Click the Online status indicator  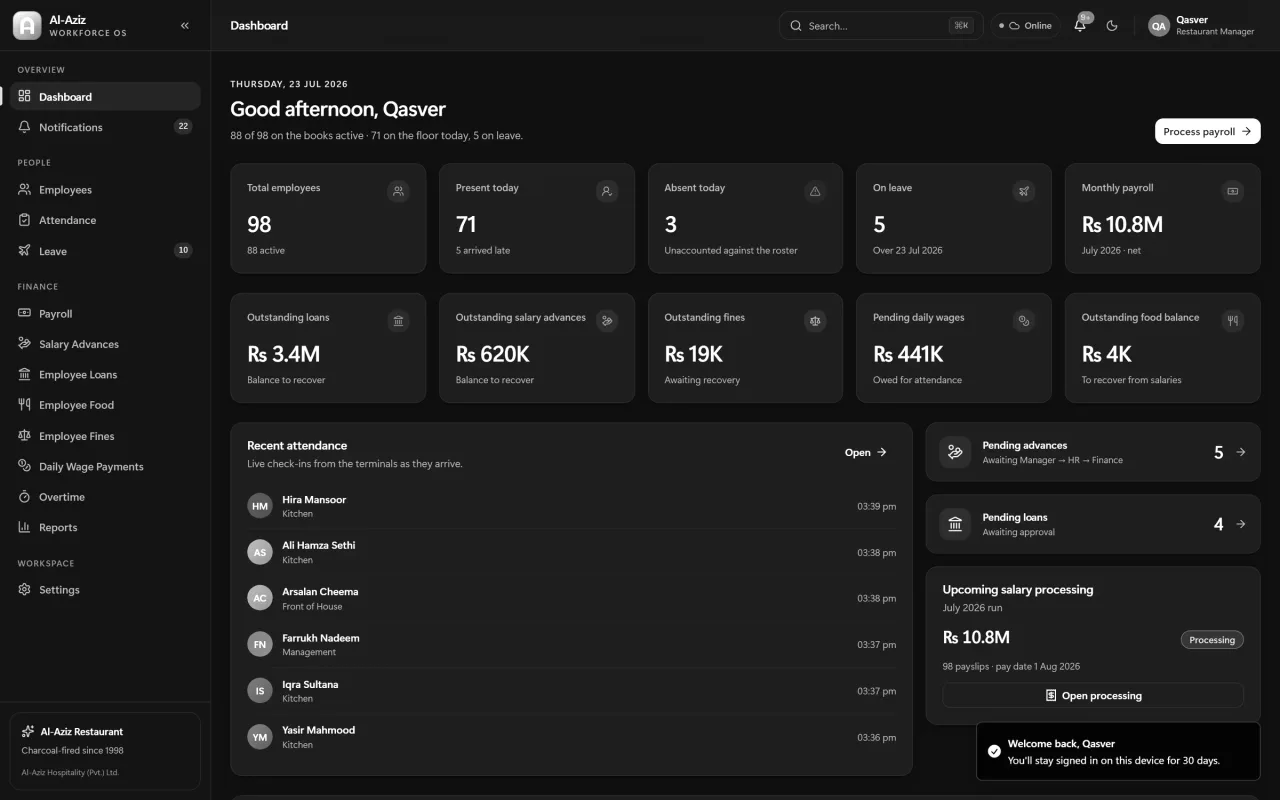tap(1026, 26)
